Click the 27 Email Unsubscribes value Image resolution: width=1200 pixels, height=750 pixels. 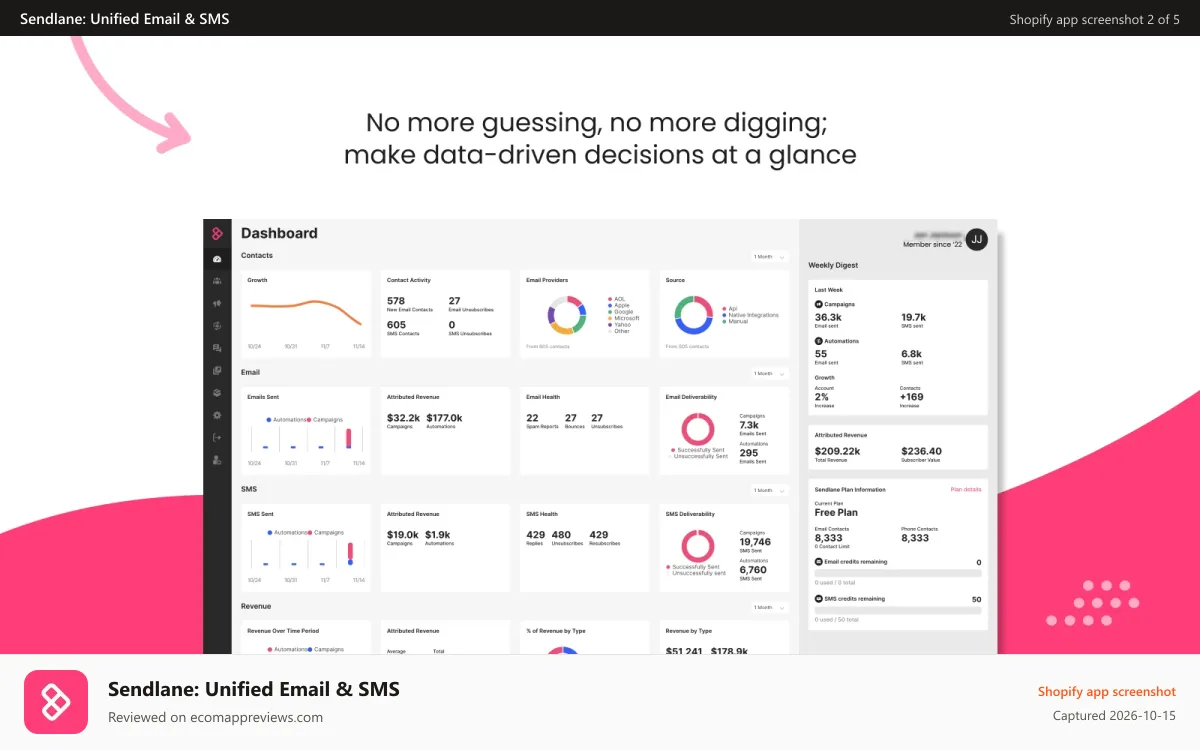click(x=454, y=301)
